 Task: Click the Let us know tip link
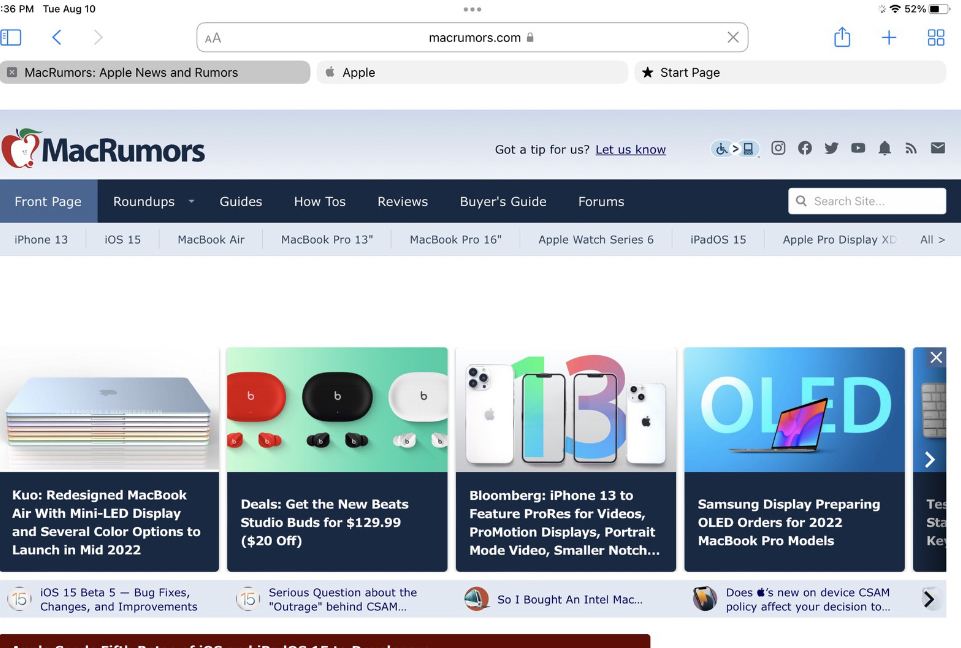coord(631,150)
